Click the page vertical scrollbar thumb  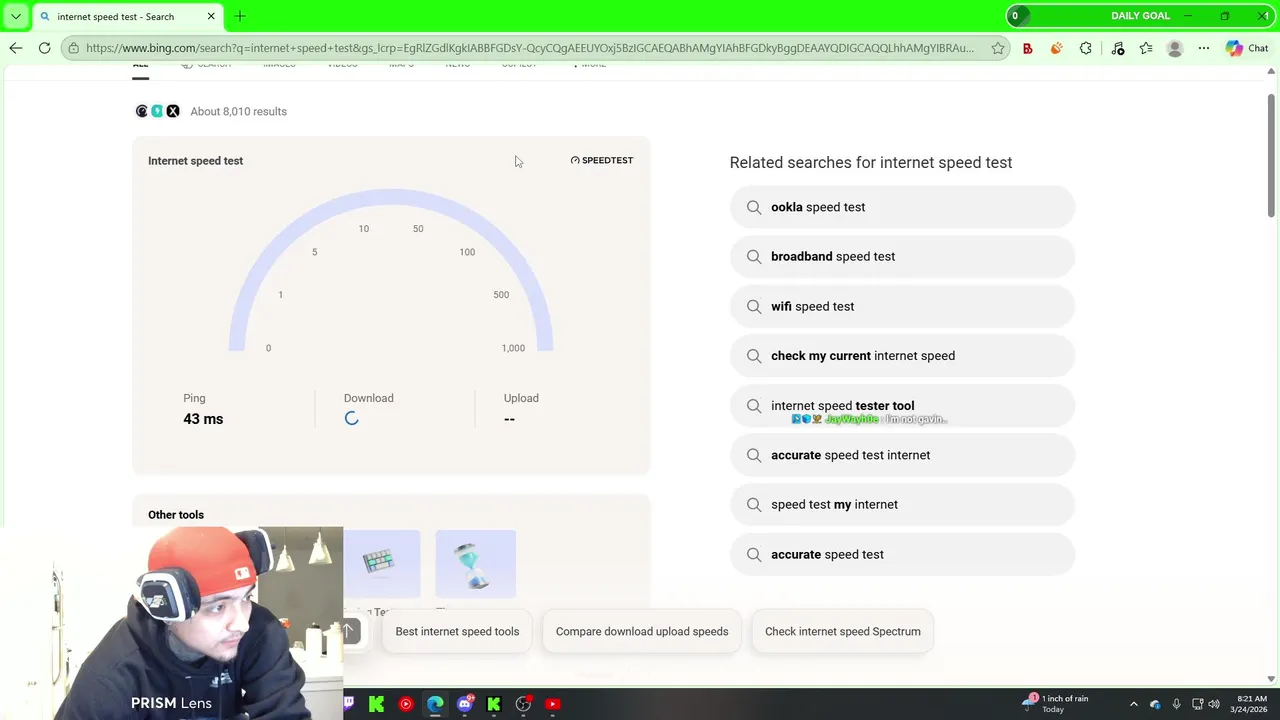1272,153
